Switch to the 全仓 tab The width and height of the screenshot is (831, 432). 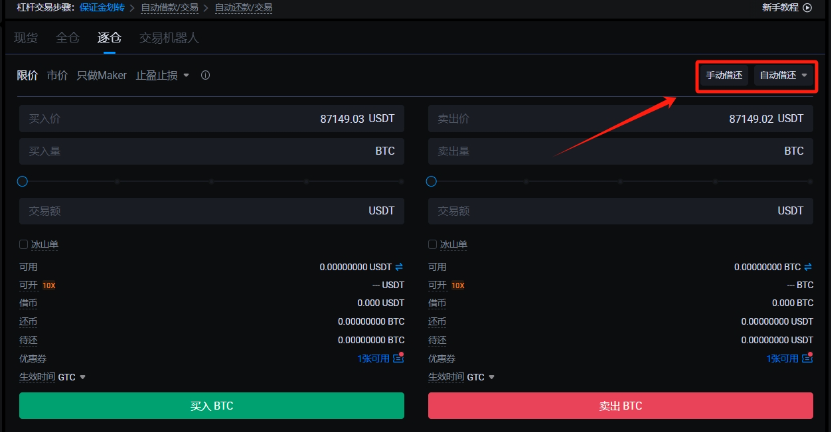(x=67, y=38)
